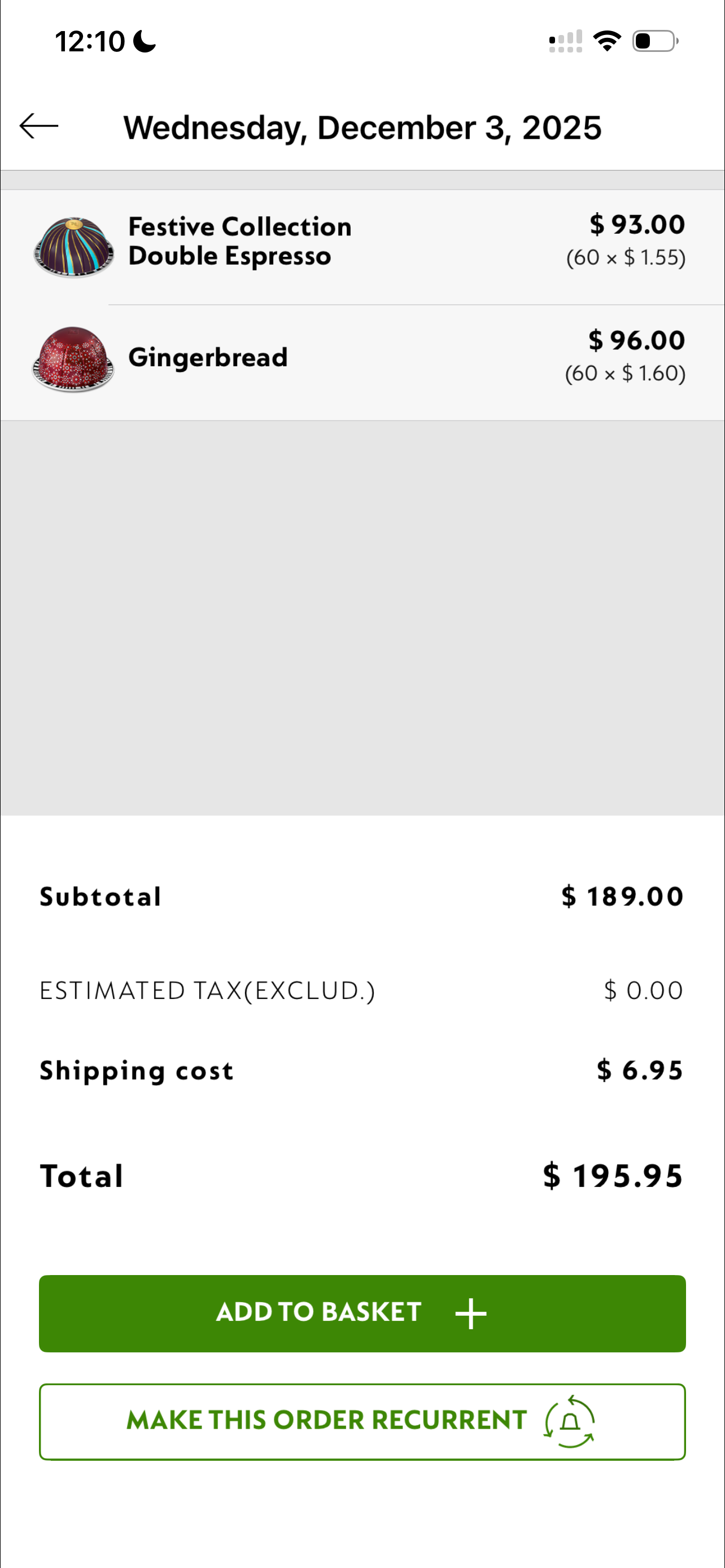Tap the Do Not Disturb moon icon

coord(145,42)
